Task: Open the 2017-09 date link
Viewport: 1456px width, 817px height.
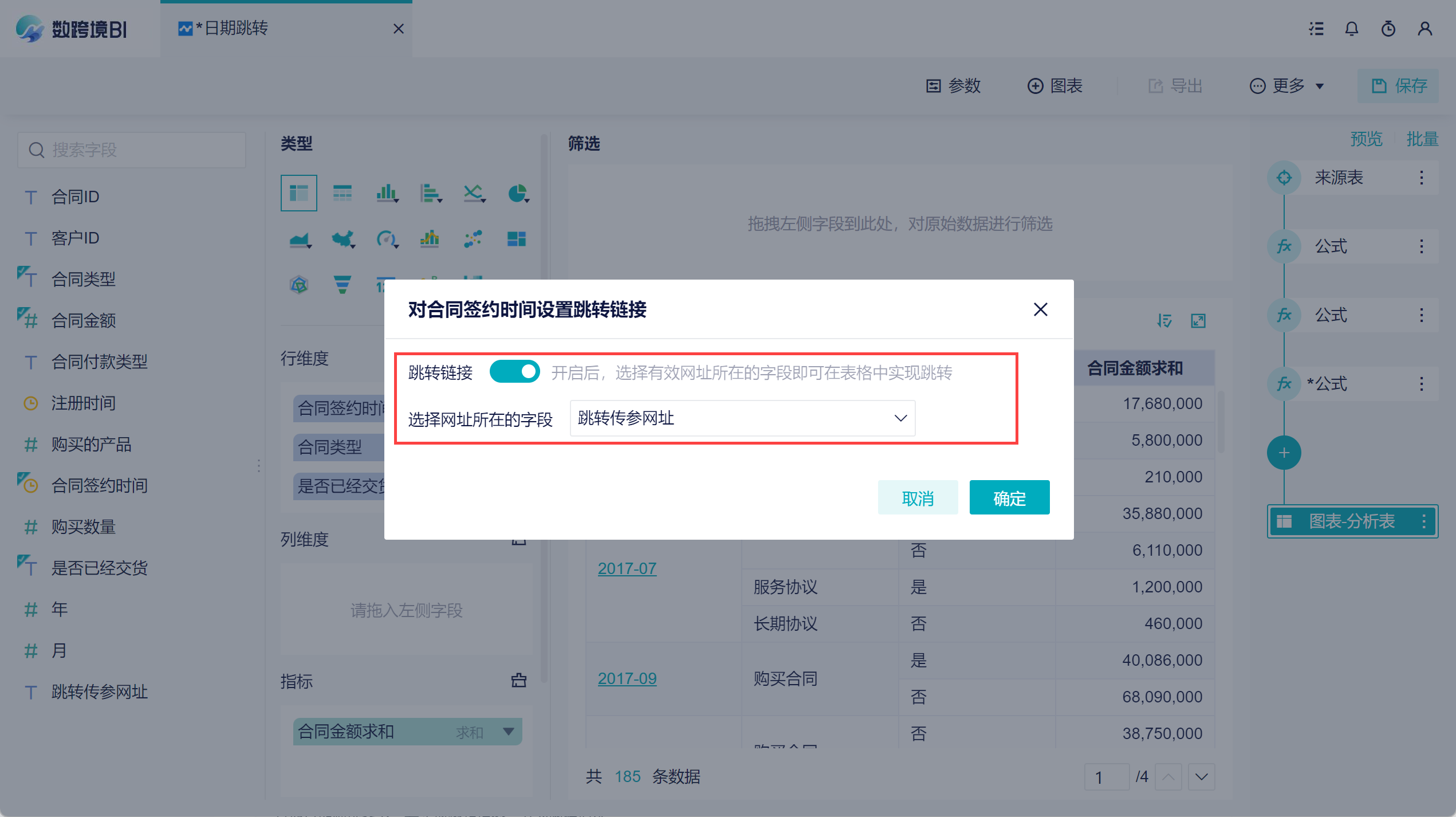Action: click(x=627, y=678)
